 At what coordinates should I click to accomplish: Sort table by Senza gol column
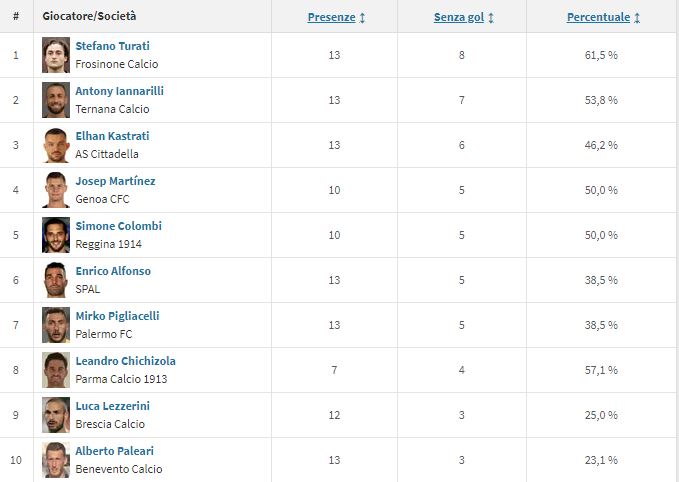[x=464, y=17]
